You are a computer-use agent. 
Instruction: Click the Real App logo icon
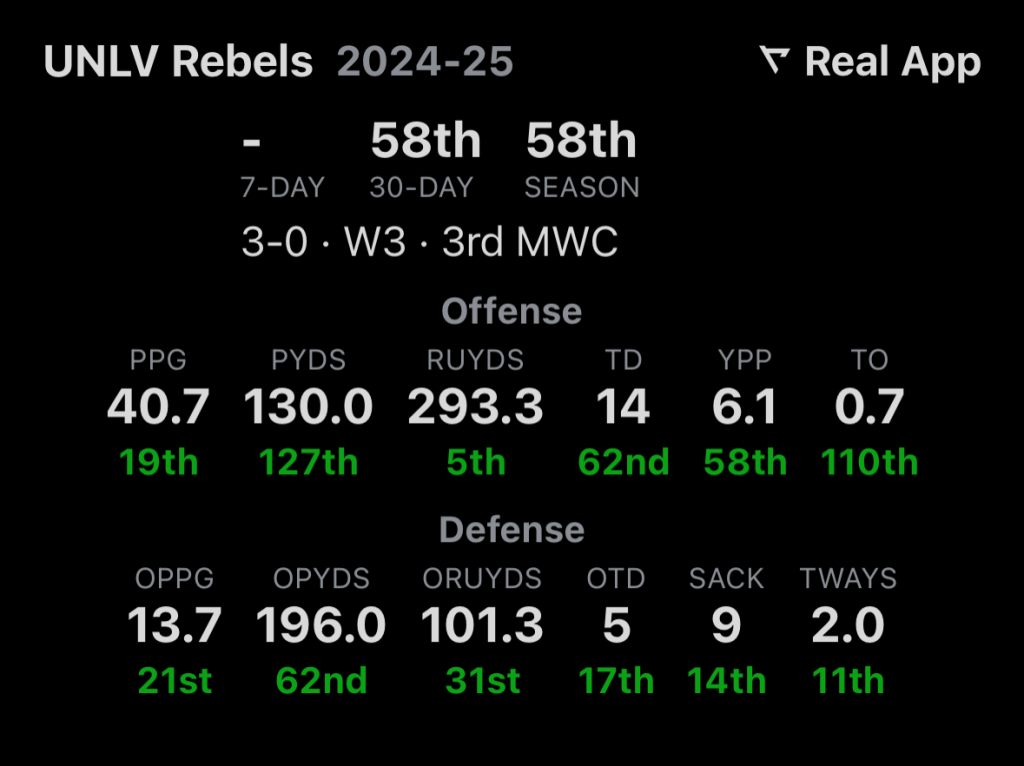pyautogui.click(x=775, y=61)
